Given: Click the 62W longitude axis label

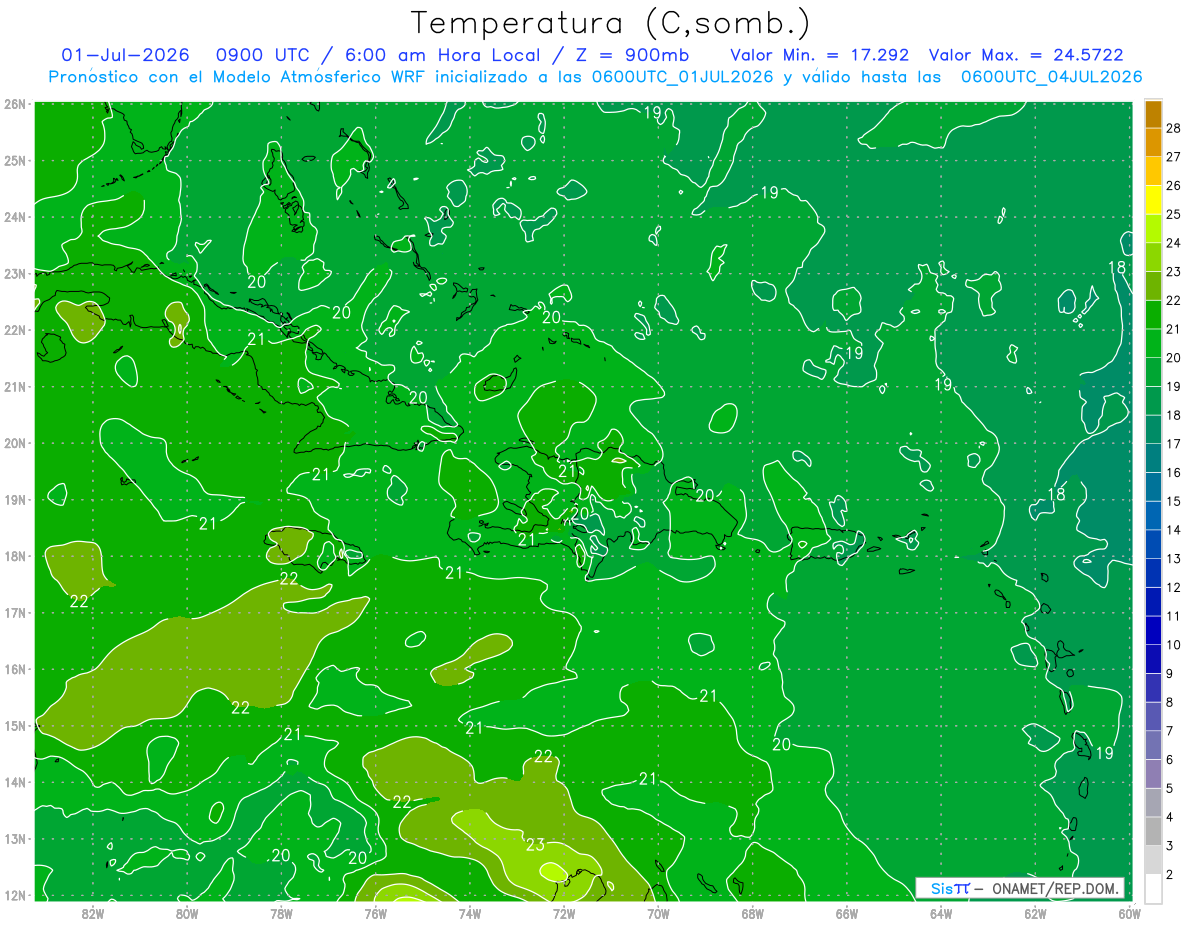Looking at the screenshot, I should click(1035, 912).
